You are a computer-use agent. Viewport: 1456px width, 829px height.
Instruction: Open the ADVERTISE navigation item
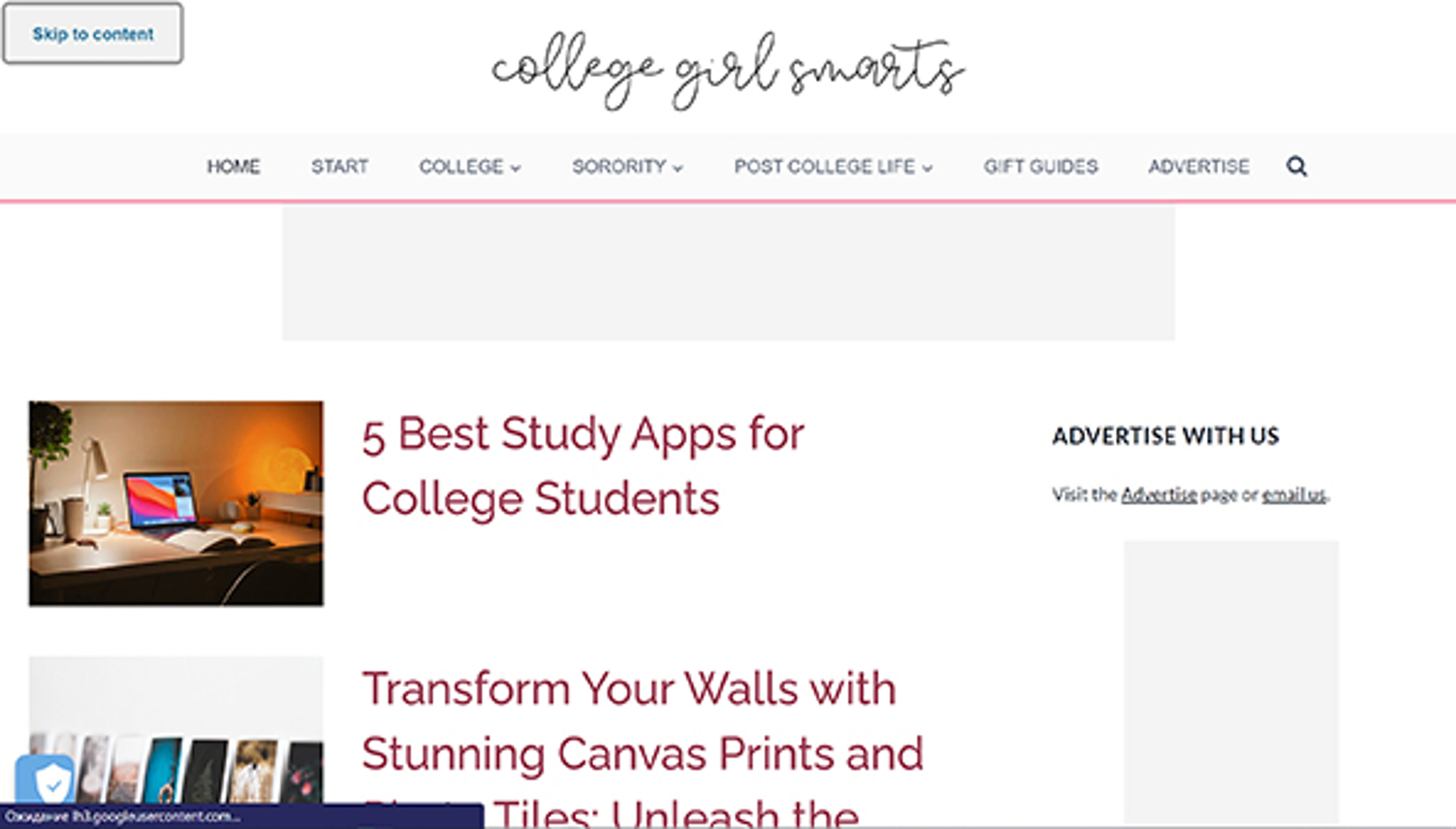(x=1199, y=166)
